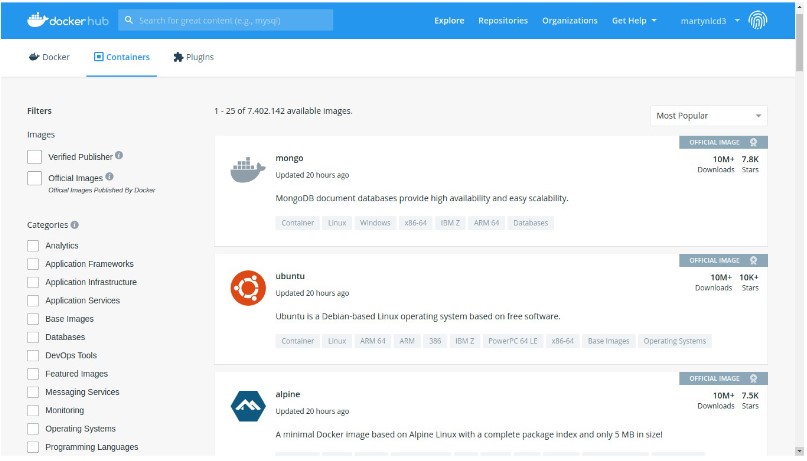Tick the Analytics category checkbox
This screenshot has height=461, width=807.
(33, 245)
